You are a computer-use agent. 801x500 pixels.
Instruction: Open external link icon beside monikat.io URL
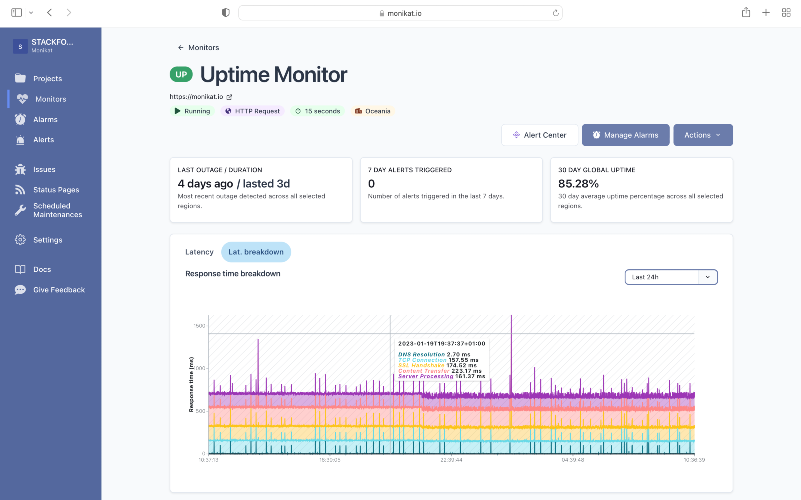pos(229,97)
